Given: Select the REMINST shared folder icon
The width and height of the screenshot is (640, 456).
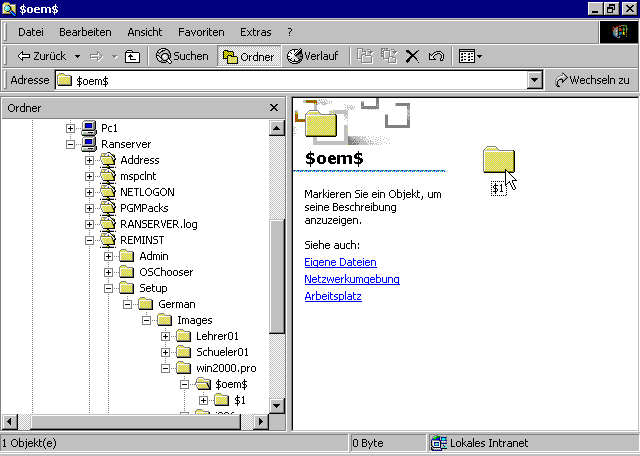Looking at the screenshot, I should pos(108,240).
